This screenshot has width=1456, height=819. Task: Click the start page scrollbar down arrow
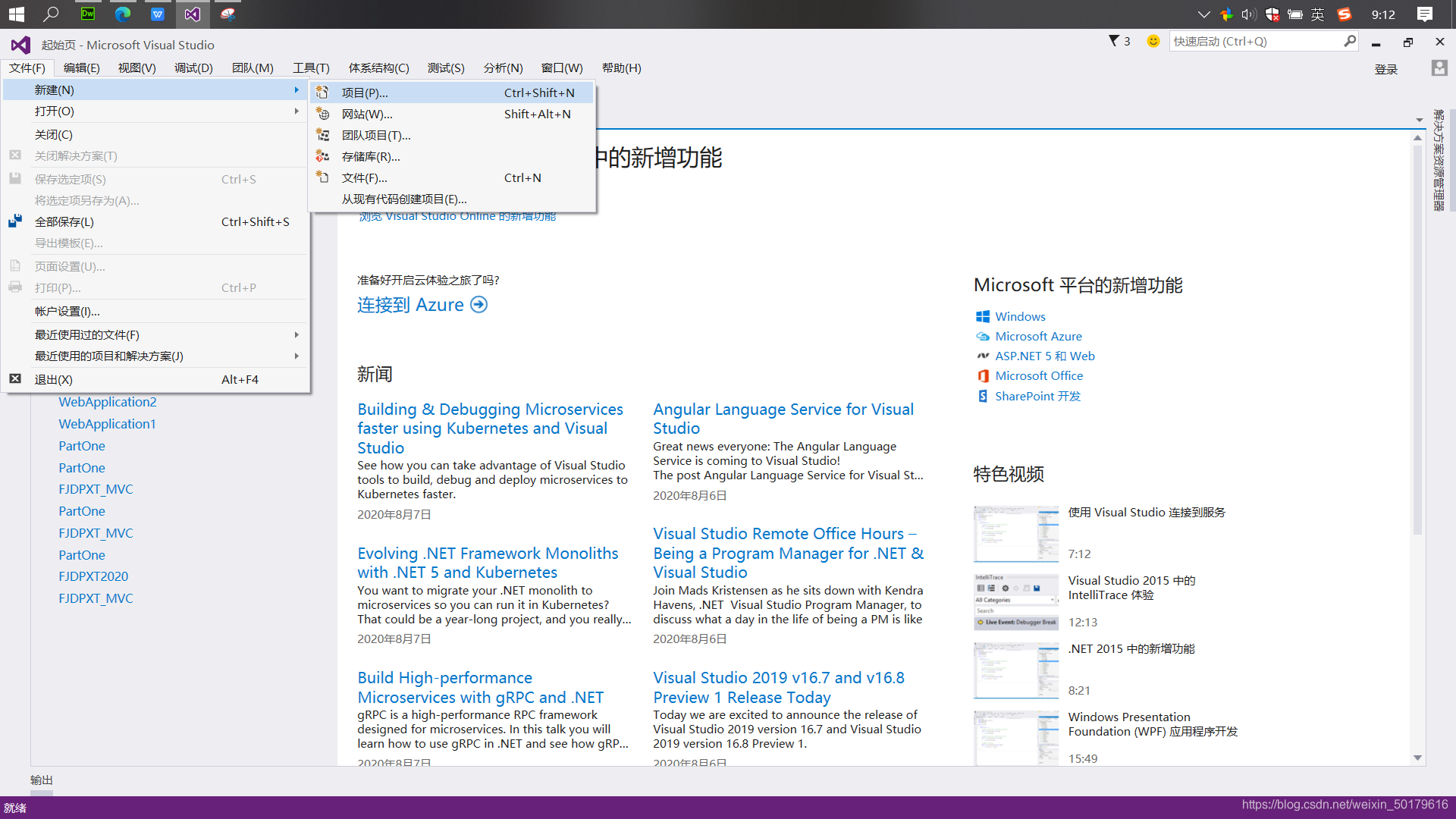(1417, 758)
